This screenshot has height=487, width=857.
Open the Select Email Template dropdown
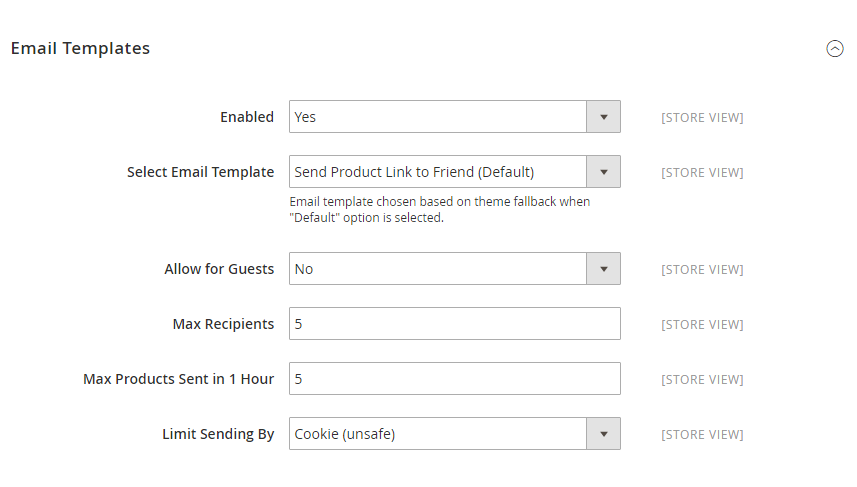pyautogui.click(x=438, y=172)
